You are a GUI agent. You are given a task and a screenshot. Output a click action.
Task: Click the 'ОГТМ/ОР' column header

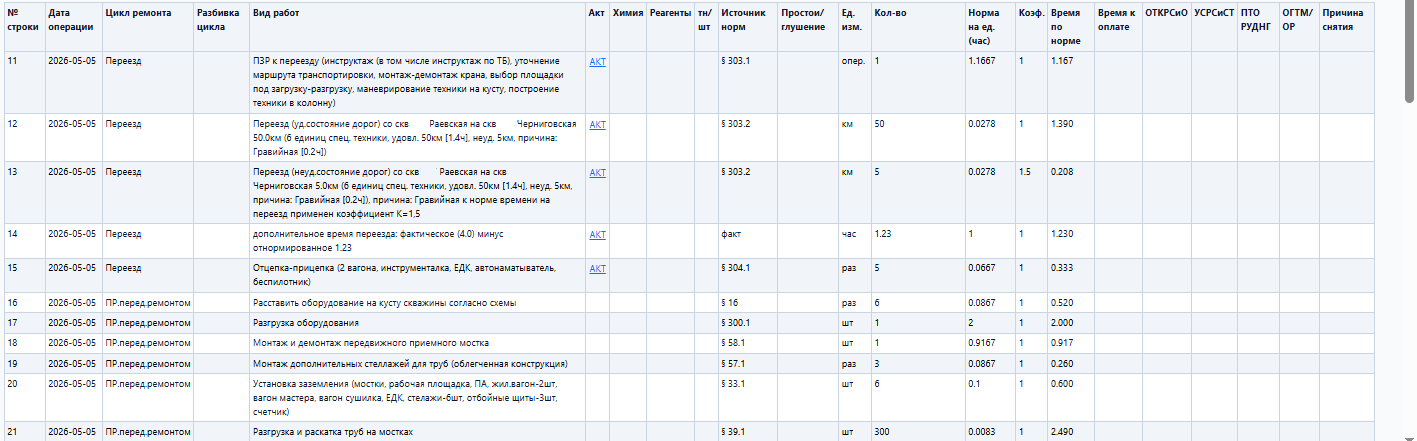coord(1298,27)
